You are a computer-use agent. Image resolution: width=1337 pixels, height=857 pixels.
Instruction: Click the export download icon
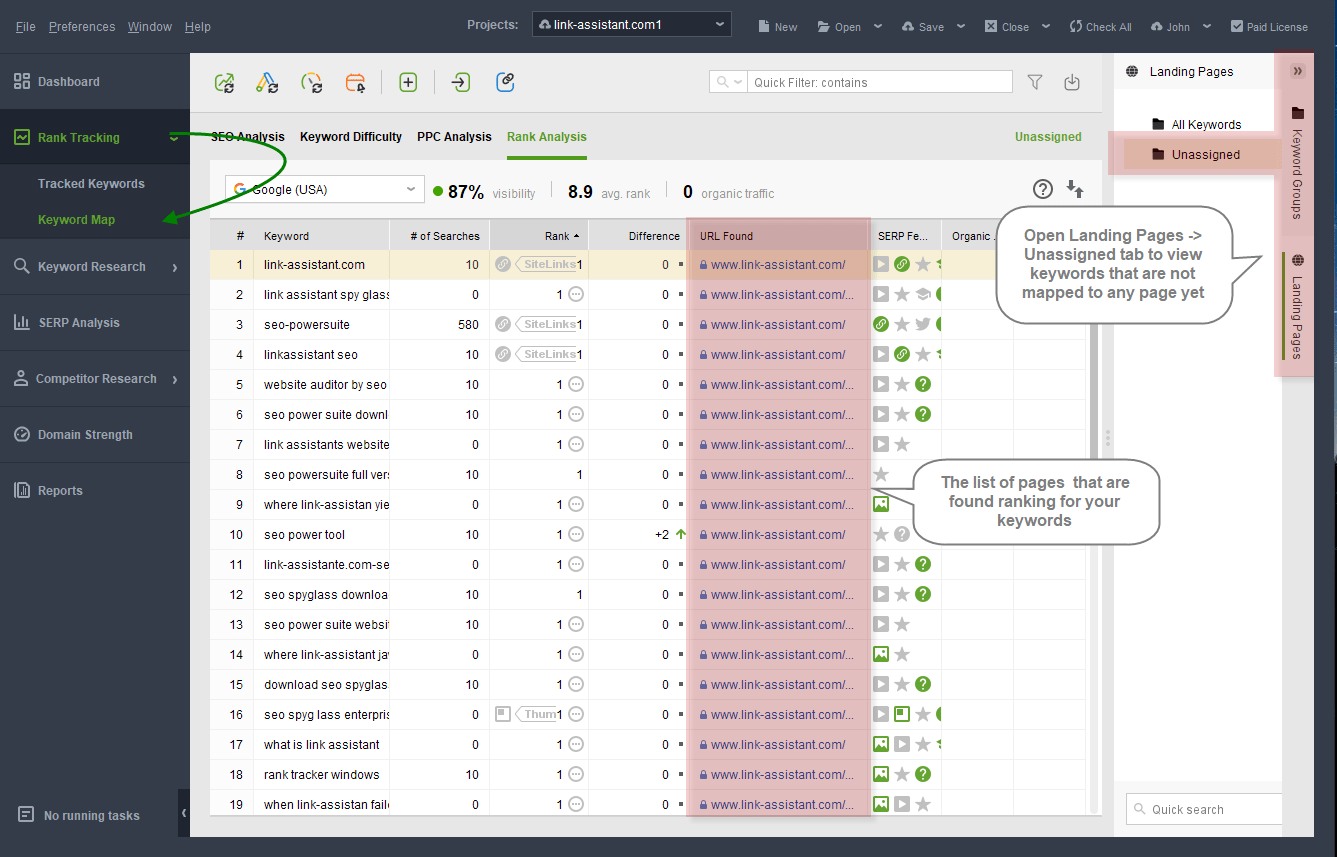[x=1072, y=83]
